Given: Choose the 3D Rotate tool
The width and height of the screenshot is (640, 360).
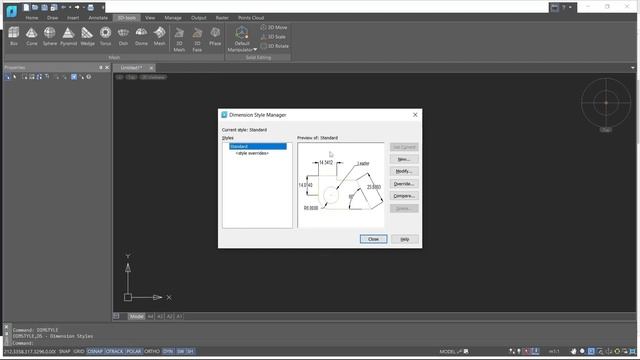Looking at the screenshot, I should click(x=275, y=46).
